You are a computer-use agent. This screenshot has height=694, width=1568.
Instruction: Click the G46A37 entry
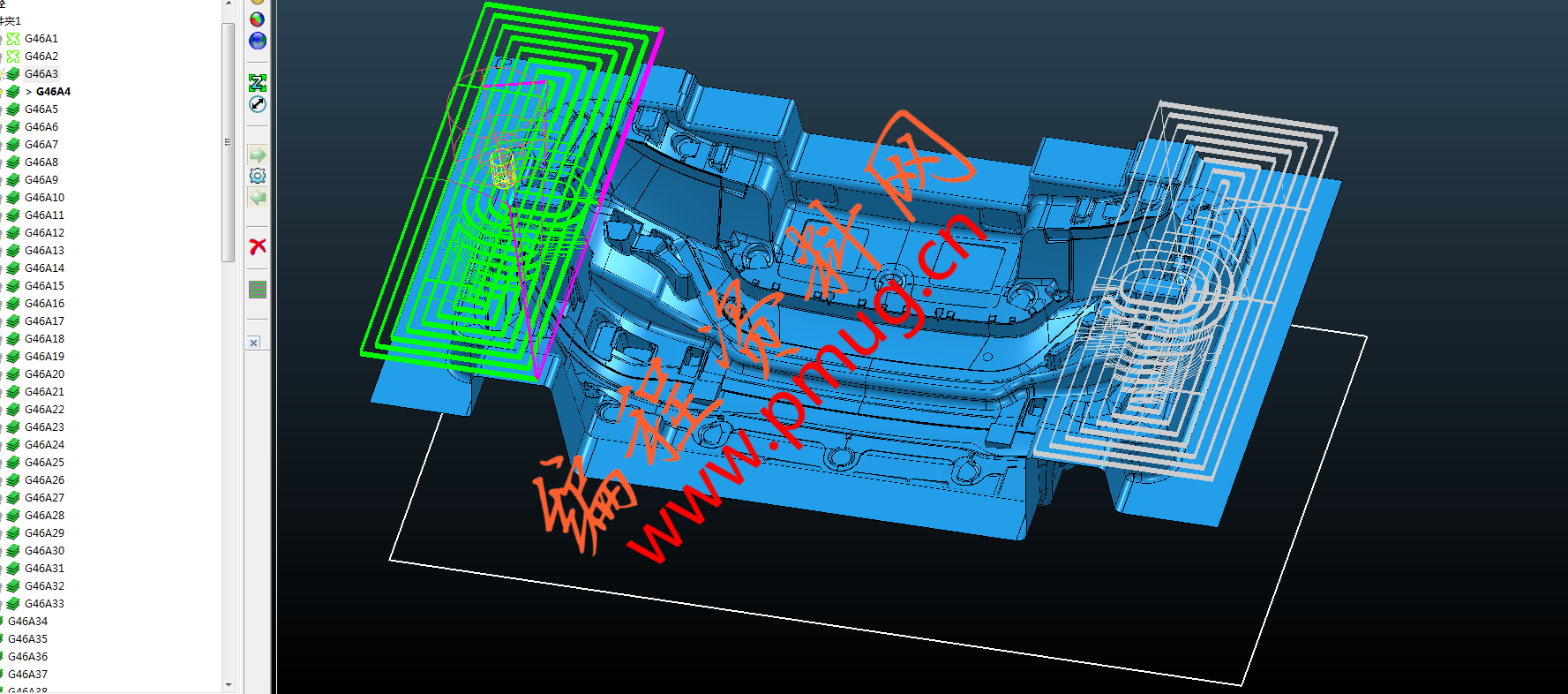click(x=27, y=675)
